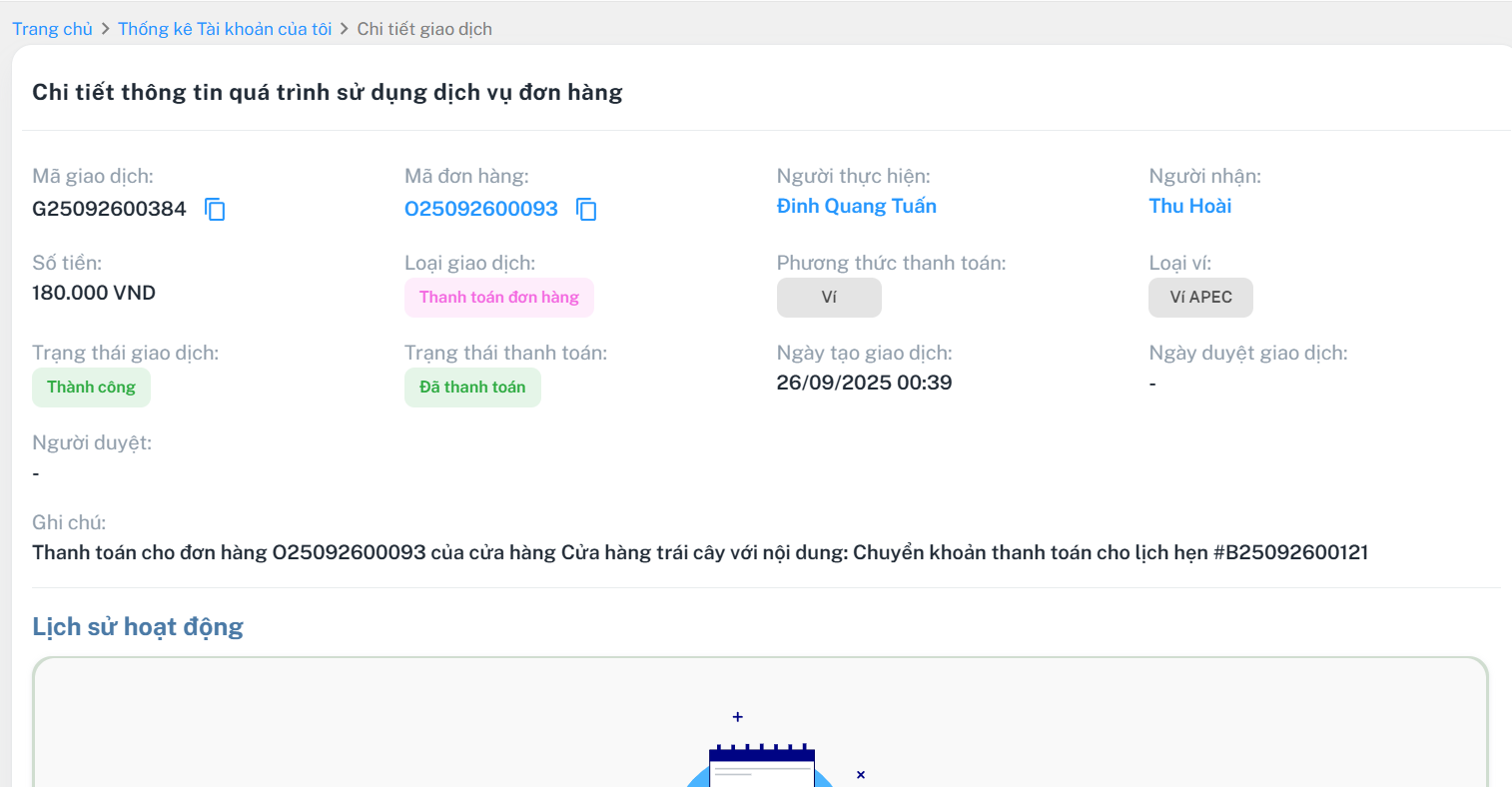The width and height of the screenshot is (1512, 787).
Task: Click the Ví APEC wallet tag
Action: [1200, 298]
